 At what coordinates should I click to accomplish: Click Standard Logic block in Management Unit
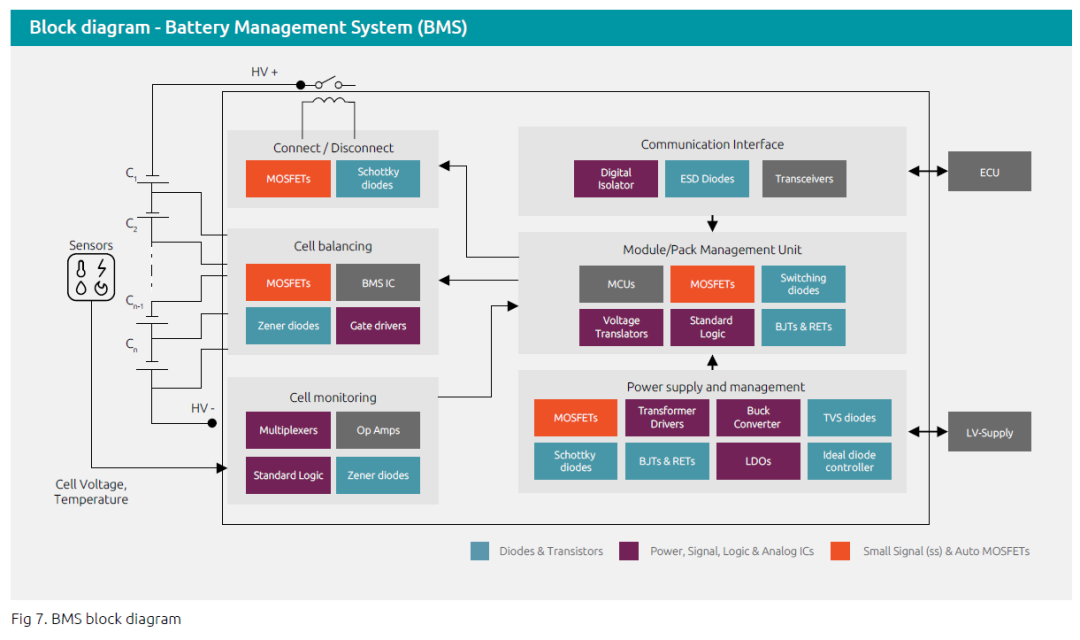(x=712, y=327)
